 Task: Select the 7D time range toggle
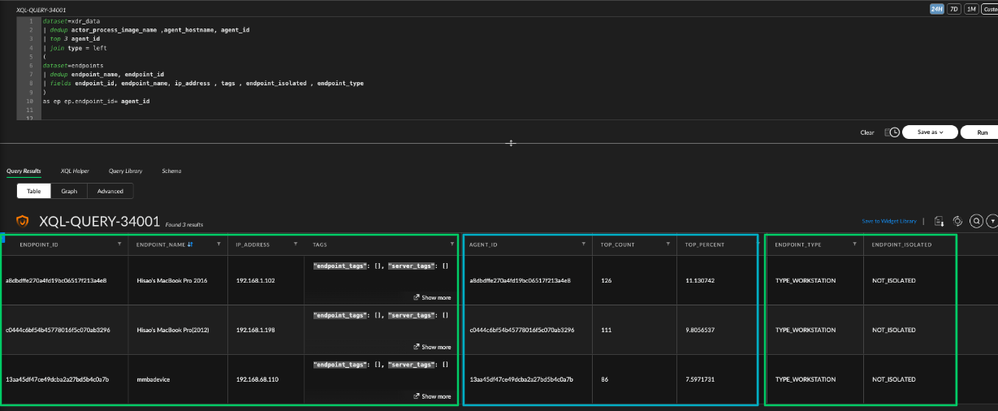click(954, 8)
